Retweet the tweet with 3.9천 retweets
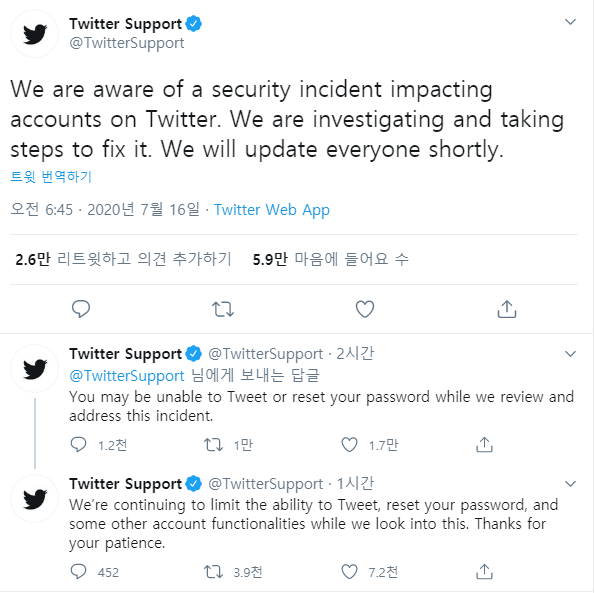Screen dimensions: 595x593 coord(213,572)
